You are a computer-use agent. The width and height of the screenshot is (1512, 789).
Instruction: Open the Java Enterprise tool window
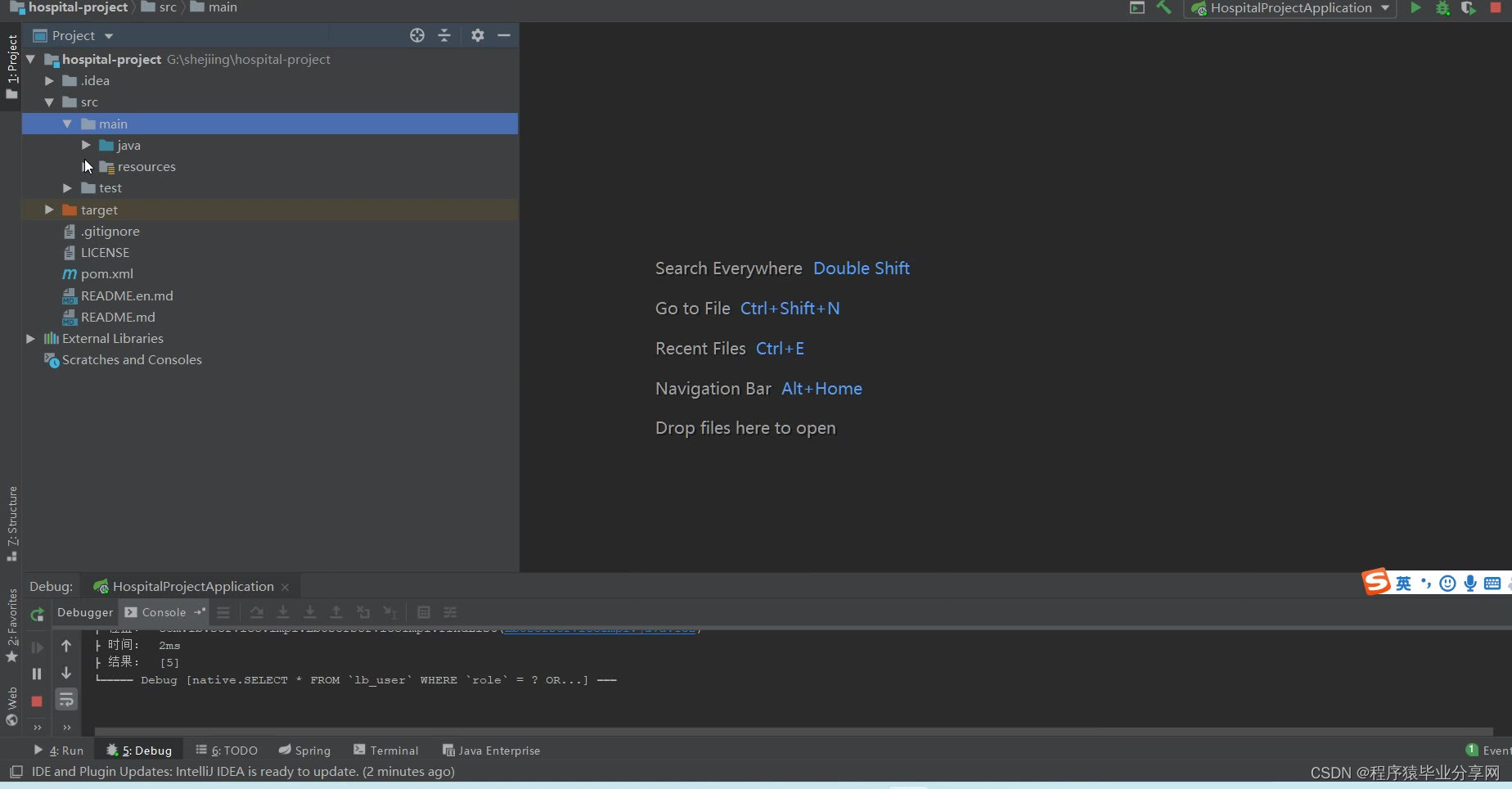point(491,751)
